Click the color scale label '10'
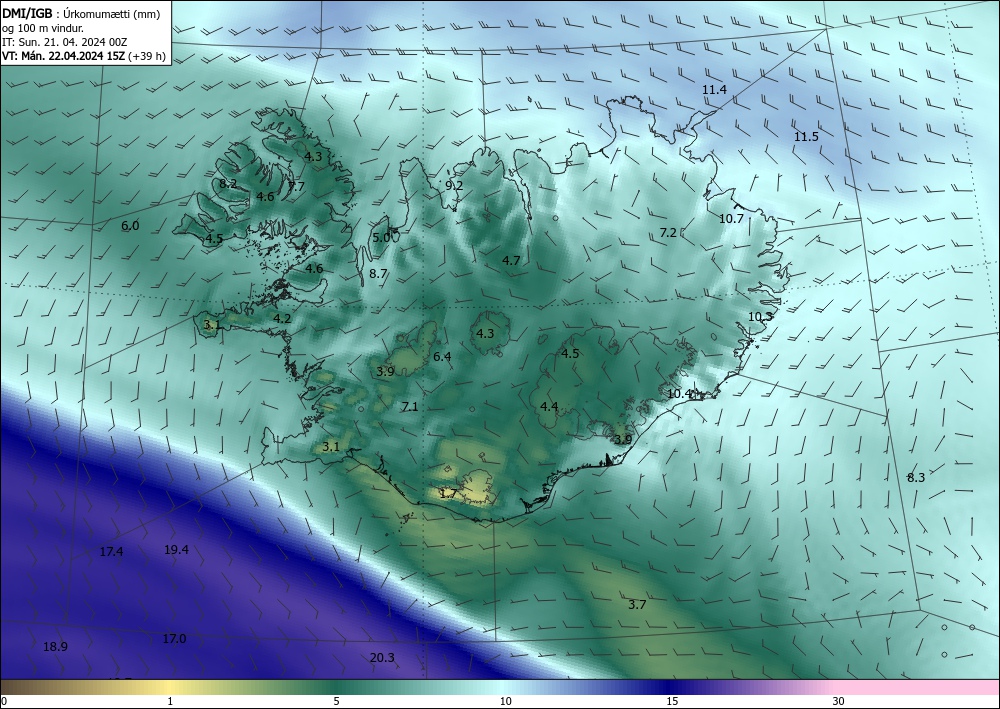Viewport: 1000px width, 709px height. point(506,701)
